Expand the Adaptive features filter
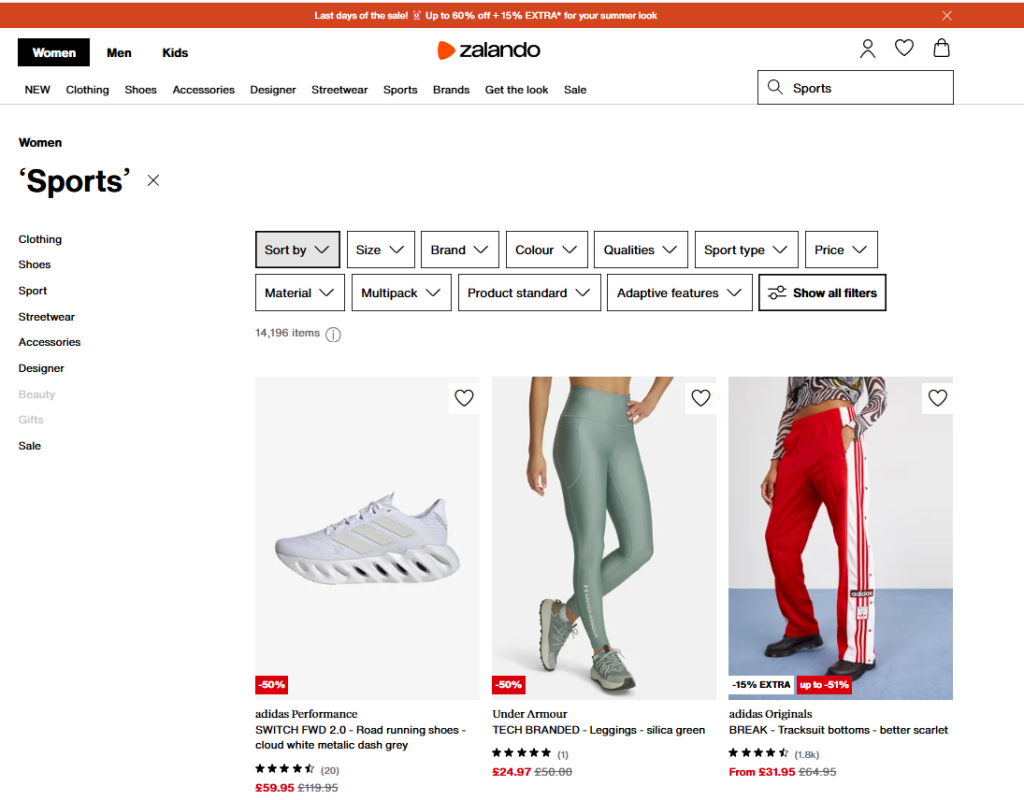The image size is (1024, 800). coord(679,293)
